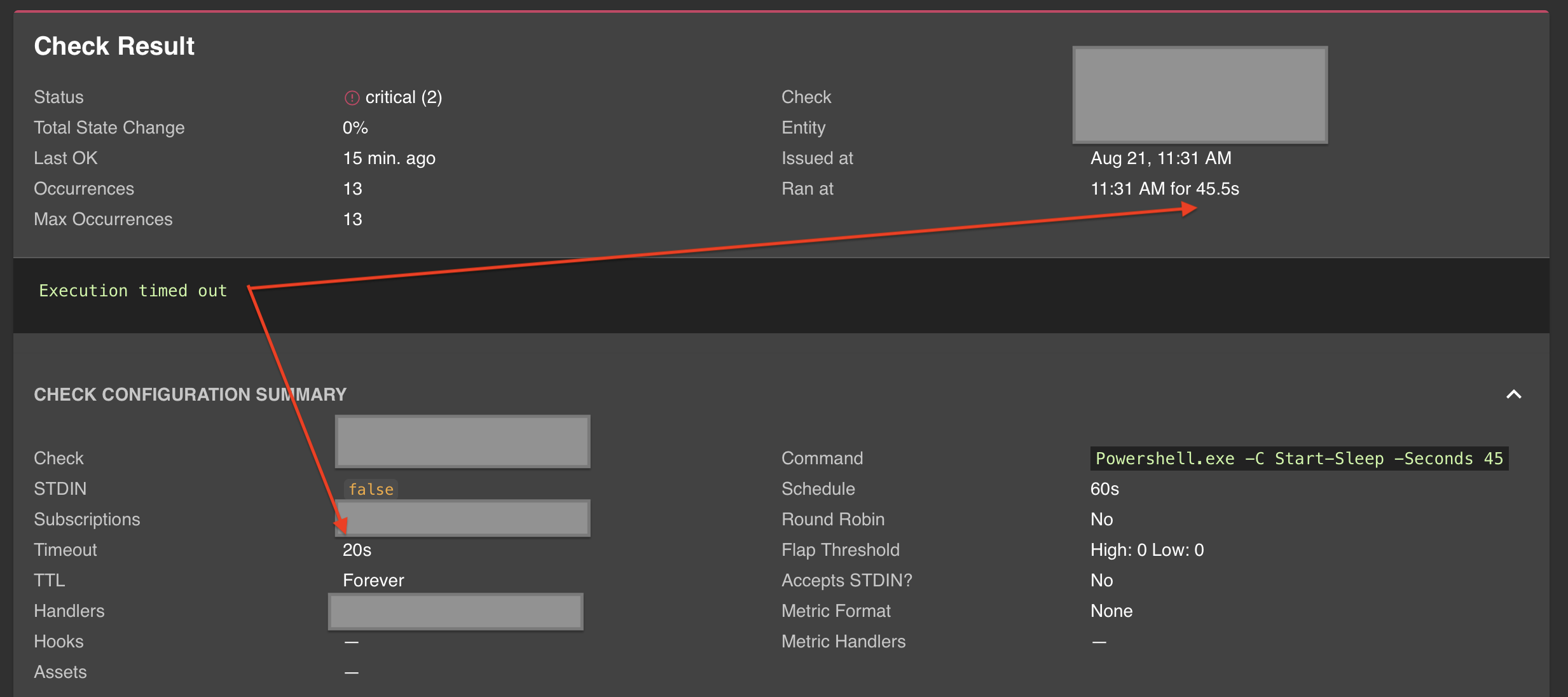Click the redacted Check thumbnail at top right
This screenshot has height=697, width=1568.
1199,94
